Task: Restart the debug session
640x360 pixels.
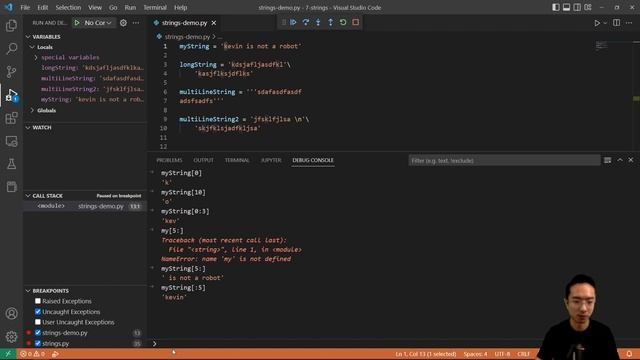Action: point(343,22)
